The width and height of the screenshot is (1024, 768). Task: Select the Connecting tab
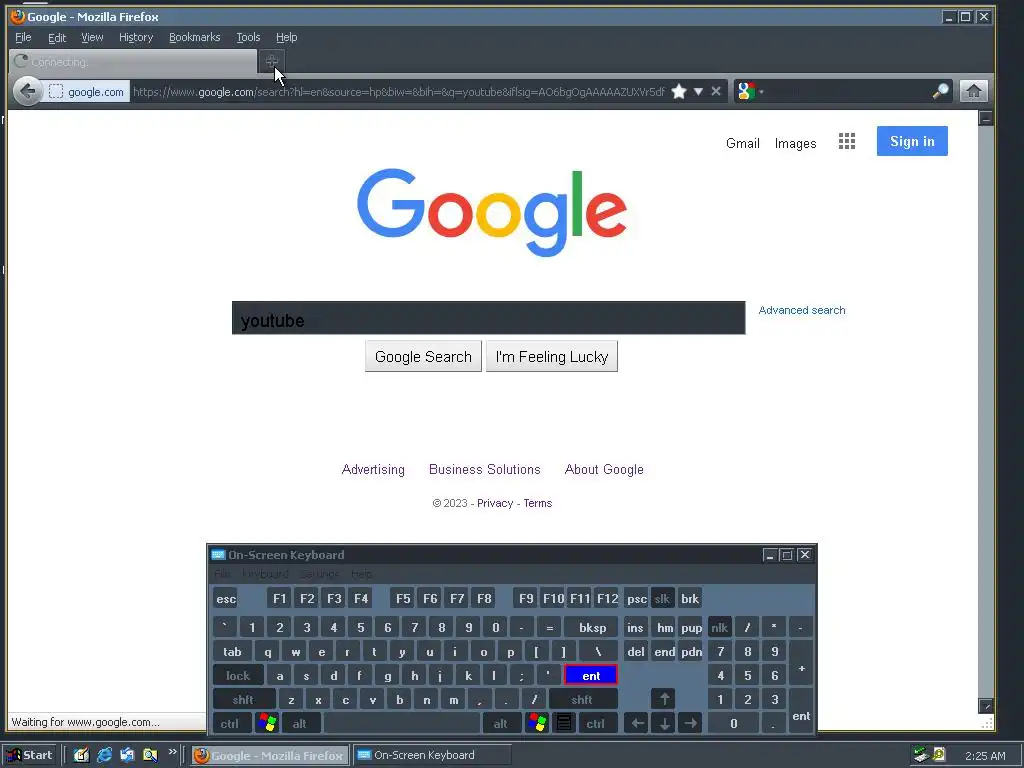click(x=133, y=61)
